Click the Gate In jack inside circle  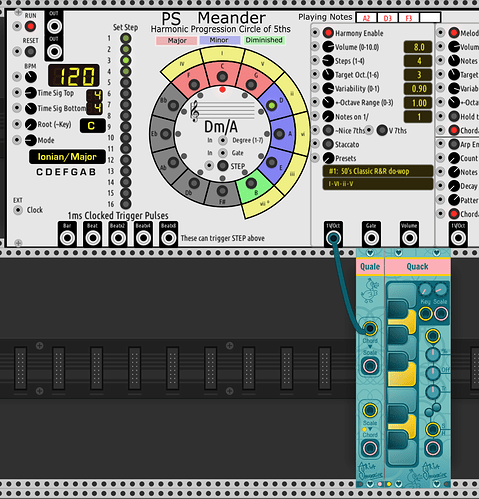point(223,153)
